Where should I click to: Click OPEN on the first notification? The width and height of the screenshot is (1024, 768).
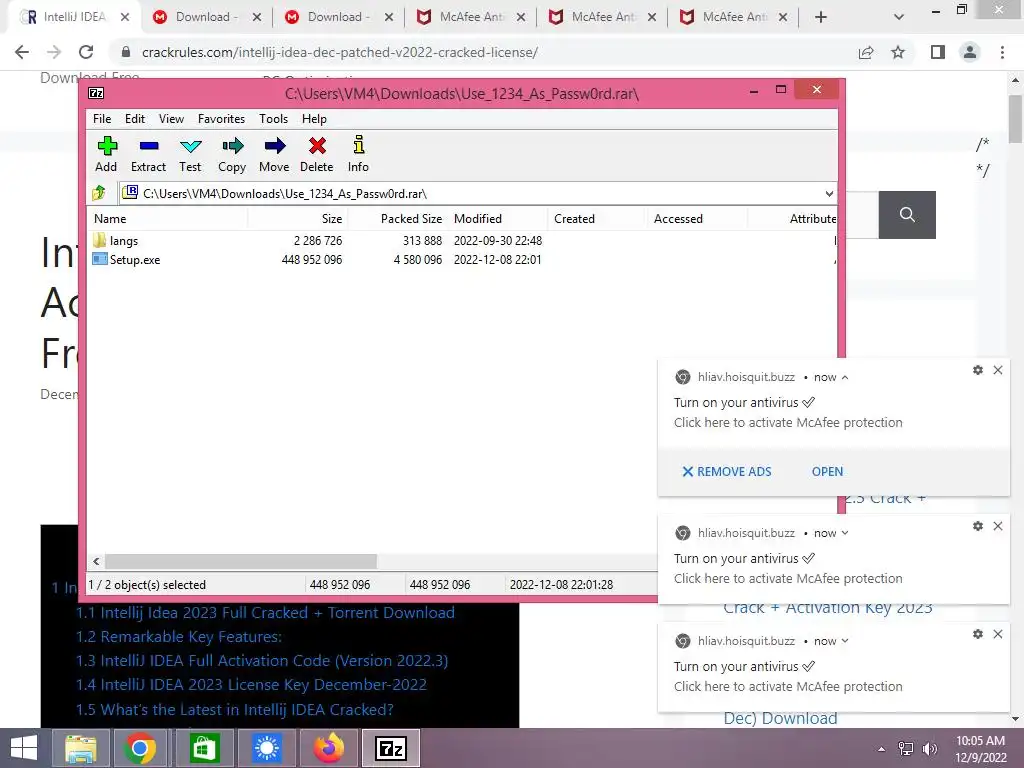click(x=827, y=472)
